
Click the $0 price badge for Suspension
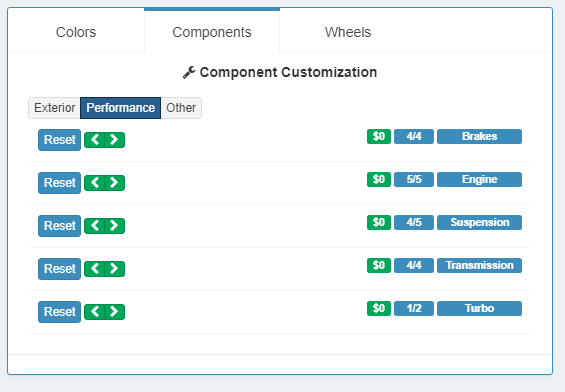[379, 222]
